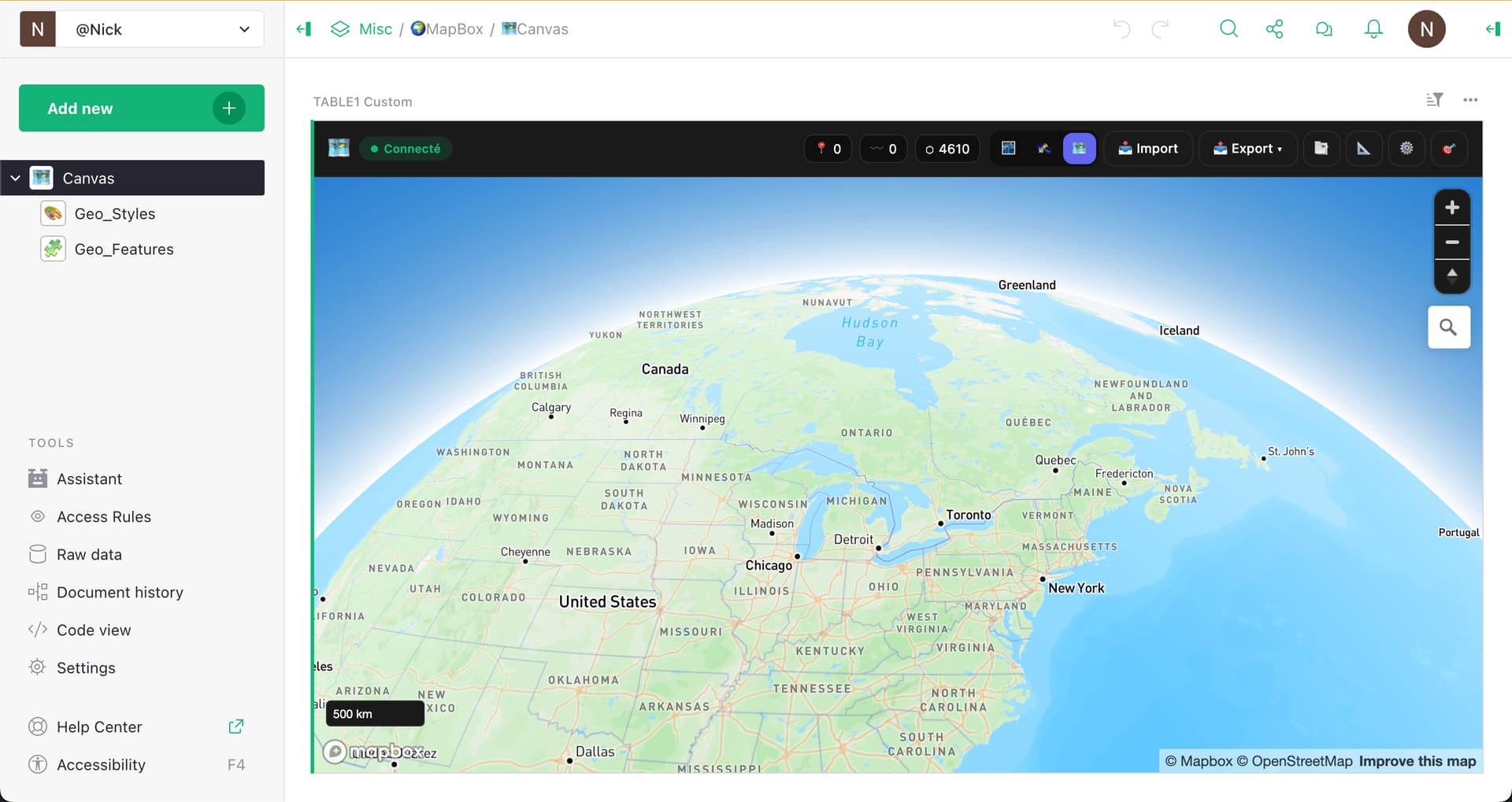The image size is (1512, 802).
Task: Toggle the highlighted street map style
Action: [1079, 149]
